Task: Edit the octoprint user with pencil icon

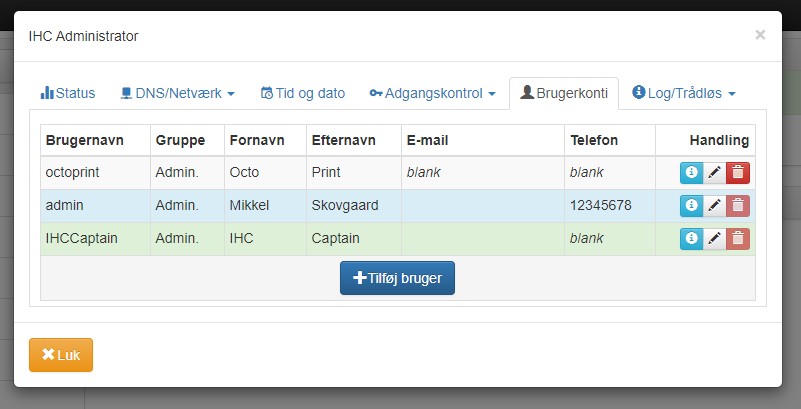Action: tap(714, 173)
